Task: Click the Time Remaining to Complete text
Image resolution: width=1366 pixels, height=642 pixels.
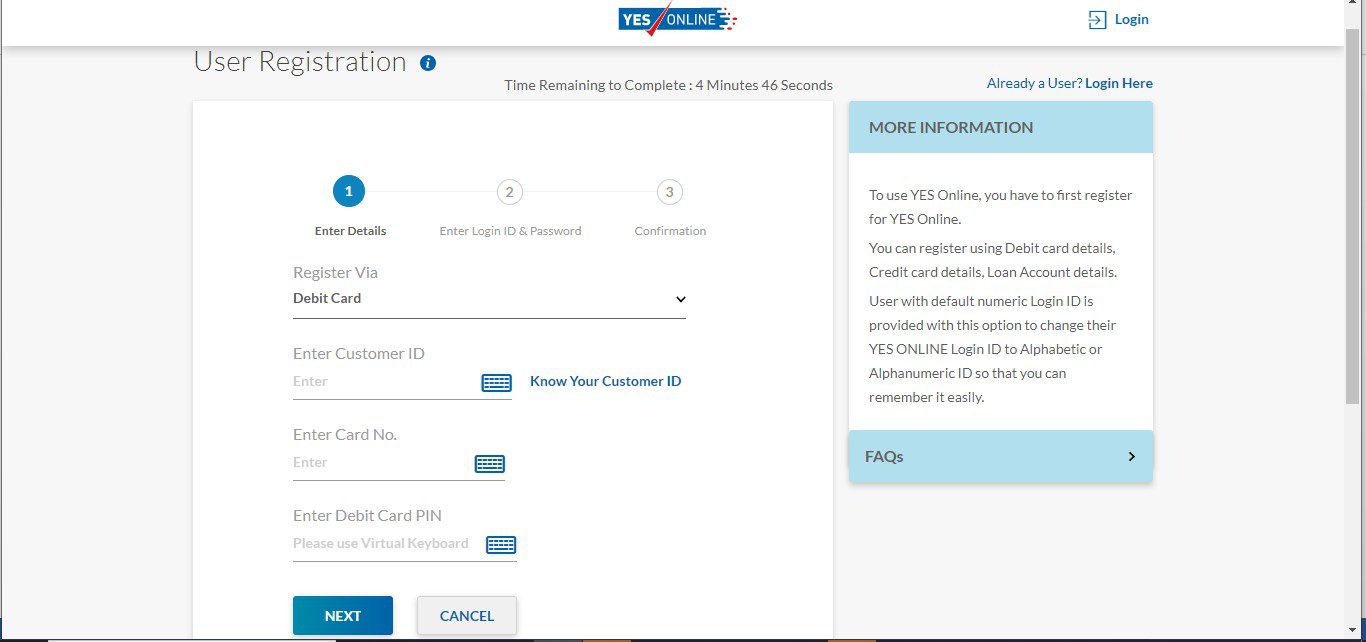Action: (x=668, y=85)
